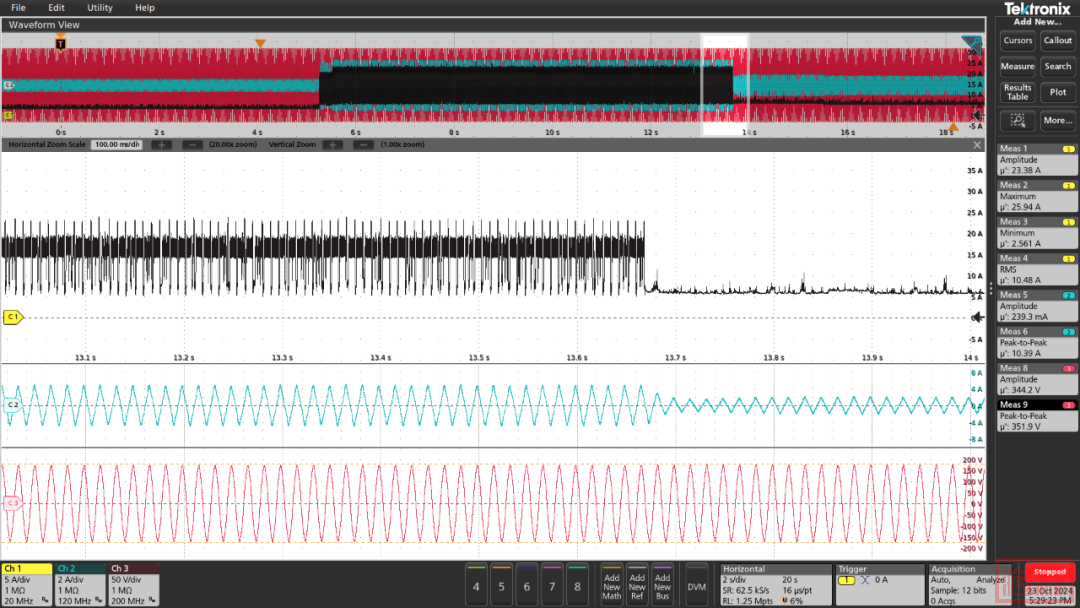Open the Search button
The height and width of the screenshot is (608, 1080).
[x=1057, y=66]
